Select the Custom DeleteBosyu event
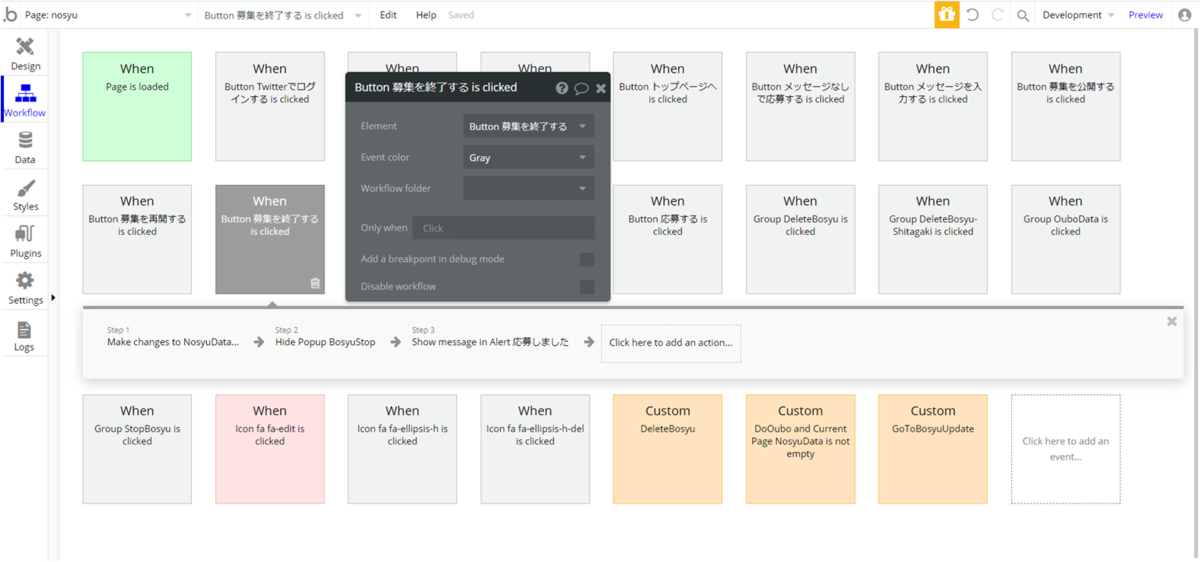 point(667,449)
